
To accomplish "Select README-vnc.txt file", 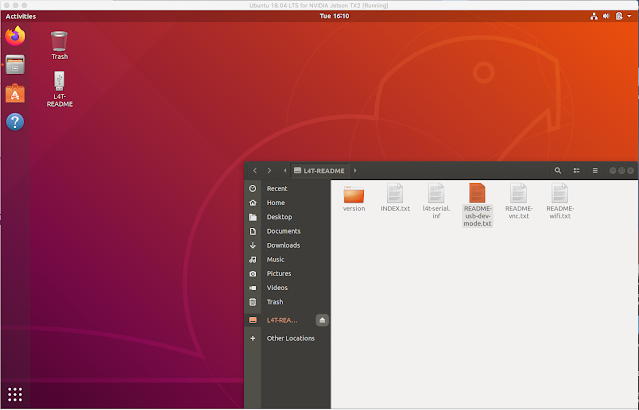I will tap(519, 201).
